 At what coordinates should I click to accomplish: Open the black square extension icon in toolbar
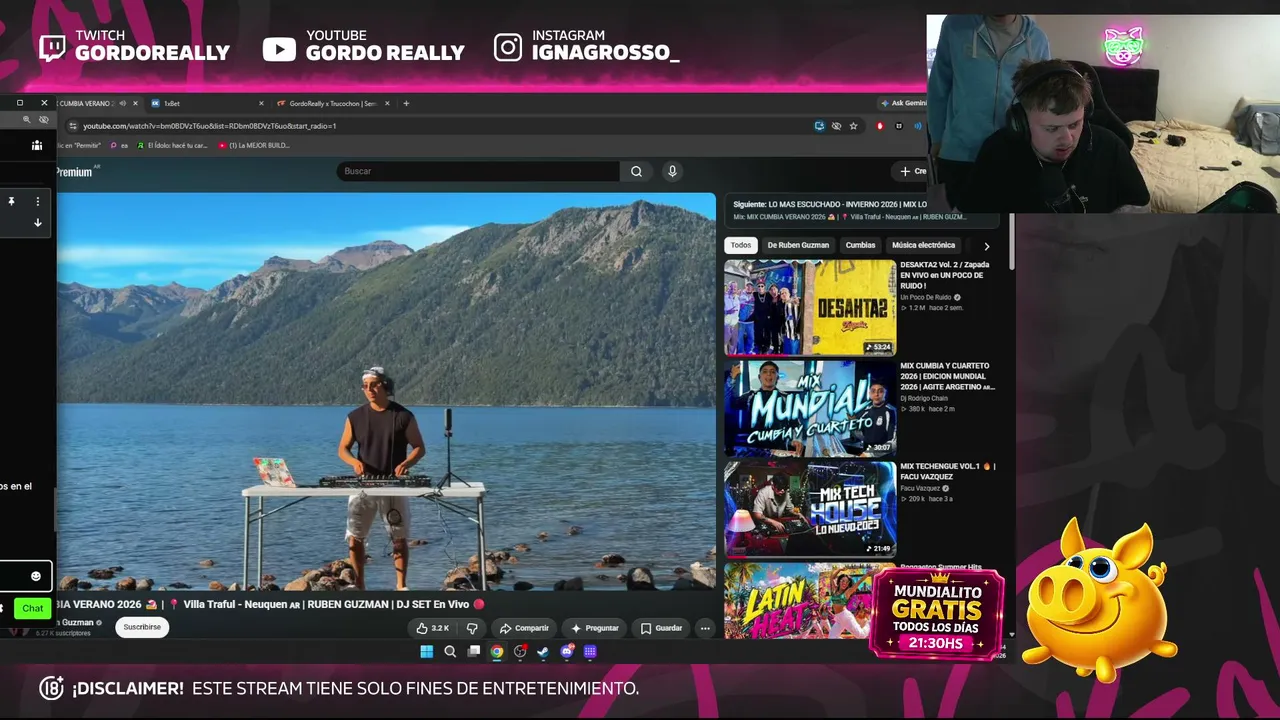899,126
